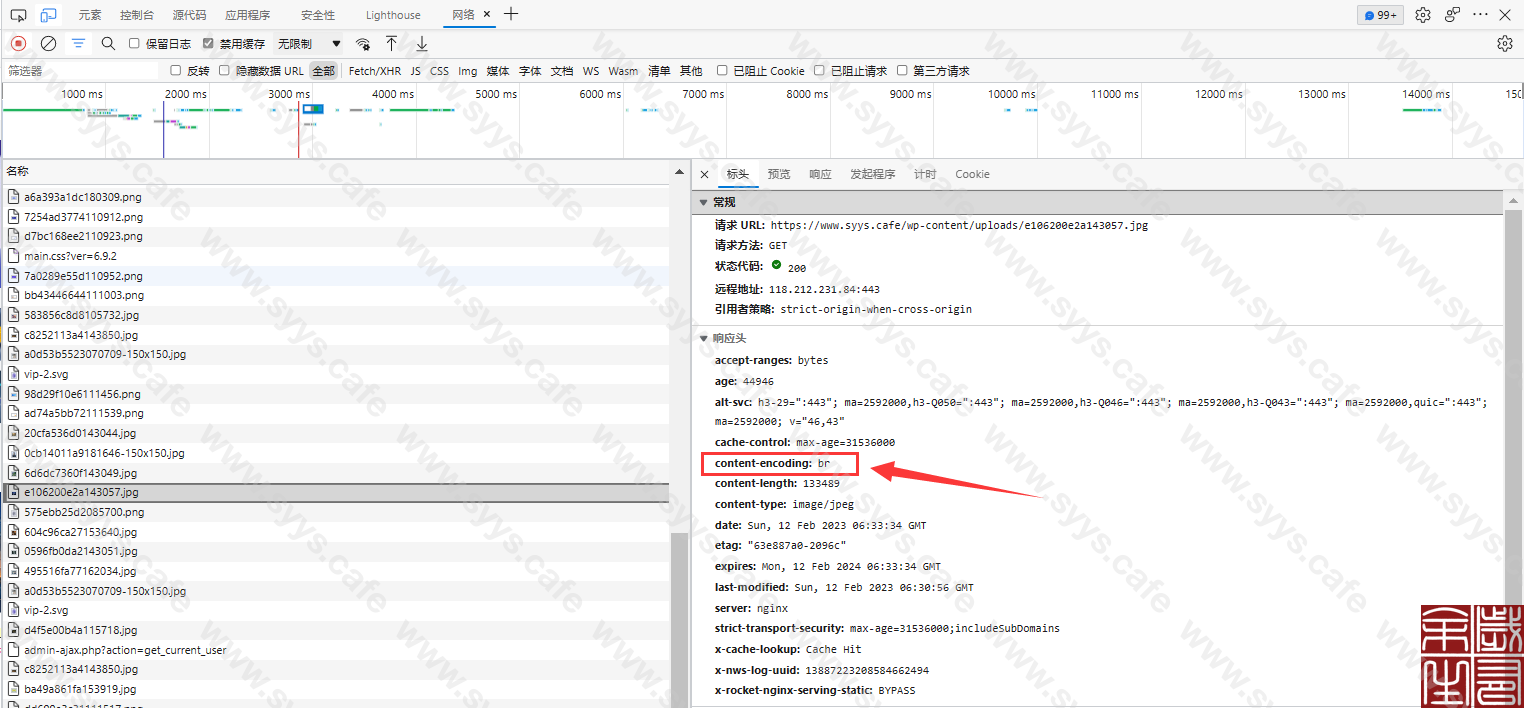Toggle device emulation mode icon
The width and height of the screenshot is (1524, 708).
[48, 15]
